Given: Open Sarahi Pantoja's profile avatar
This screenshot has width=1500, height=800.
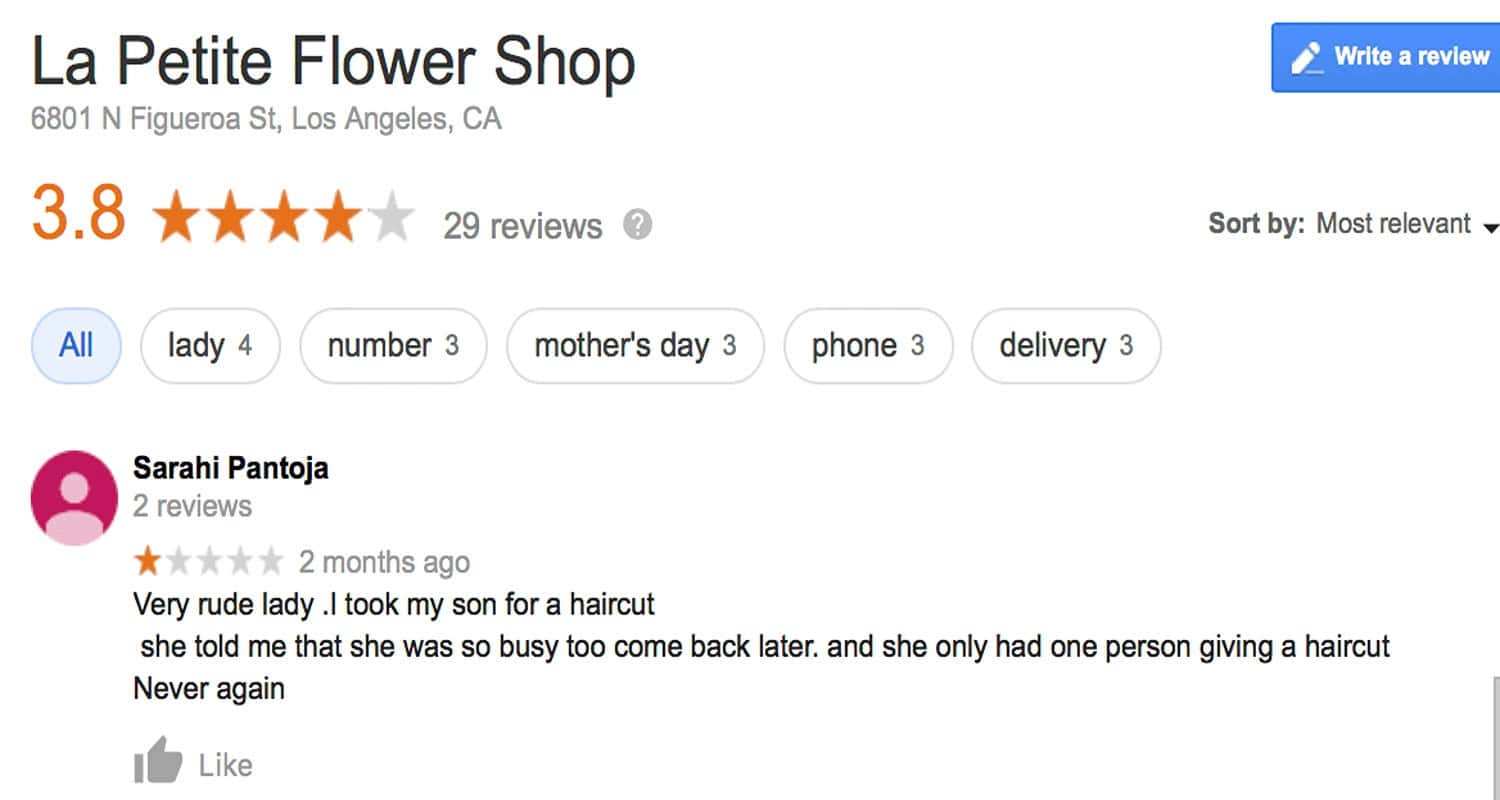Looking at the screenshot, I should click(75, 497).
